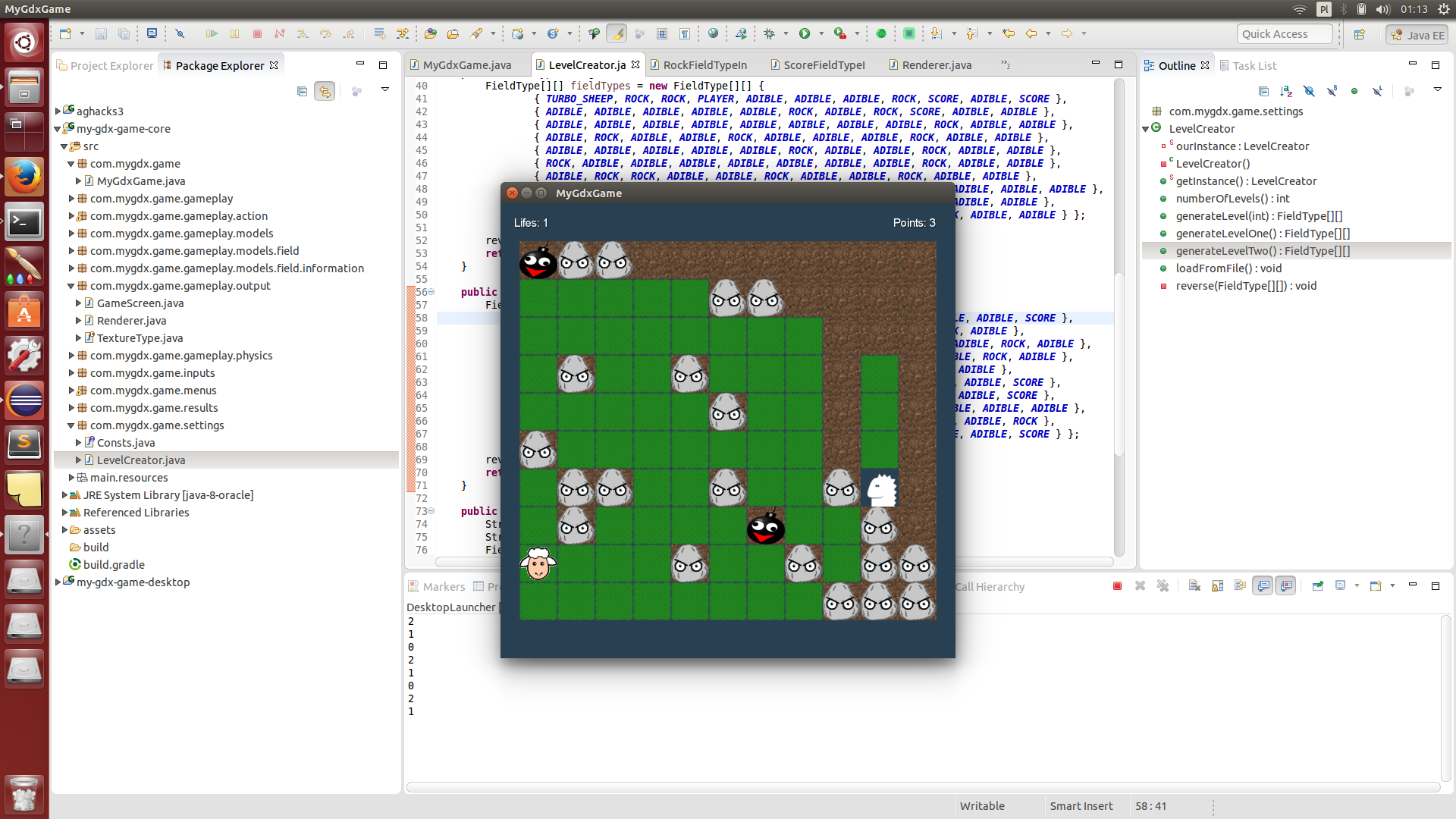Open the Java EE perspective
Viewport: 1456px width, 819px height.
click(x=1417, y=35)
